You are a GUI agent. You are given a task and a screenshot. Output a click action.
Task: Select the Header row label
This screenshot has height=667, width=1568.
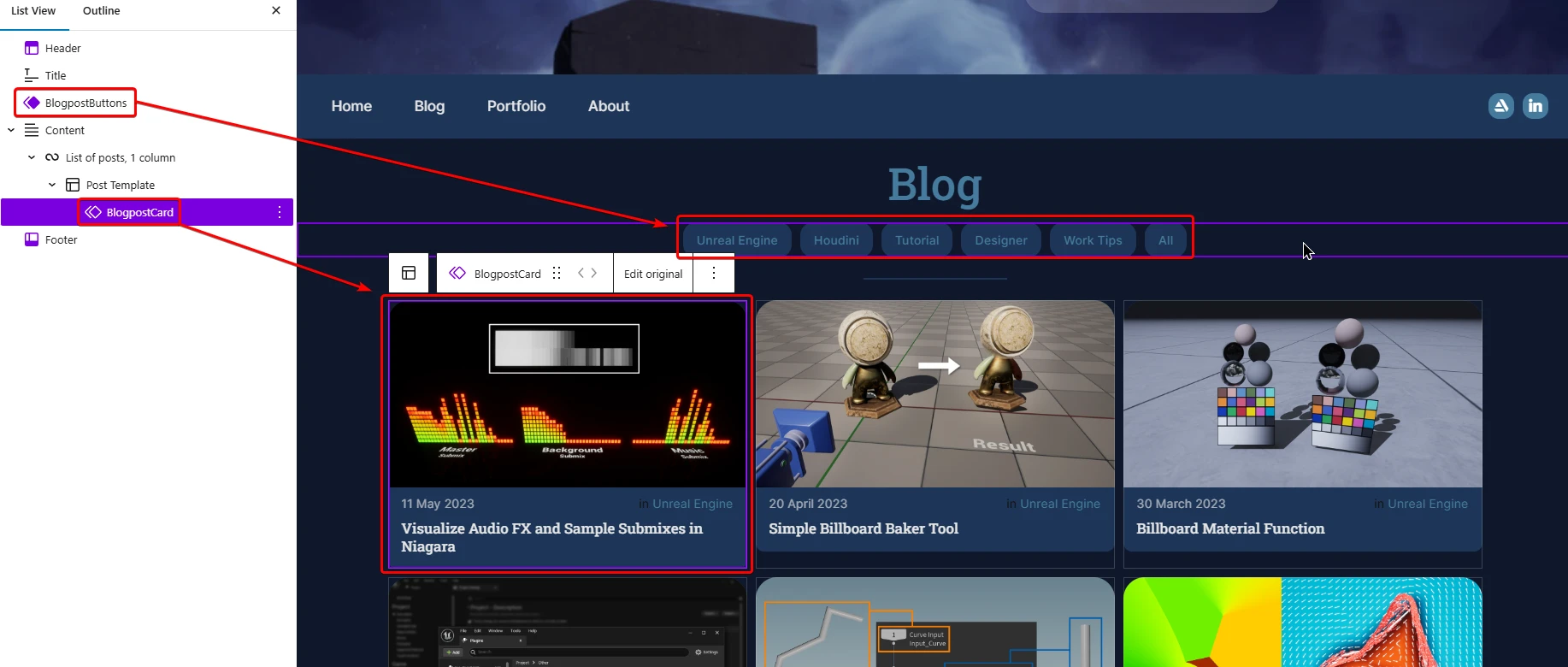pyautogui.click(x=63, y=49)
